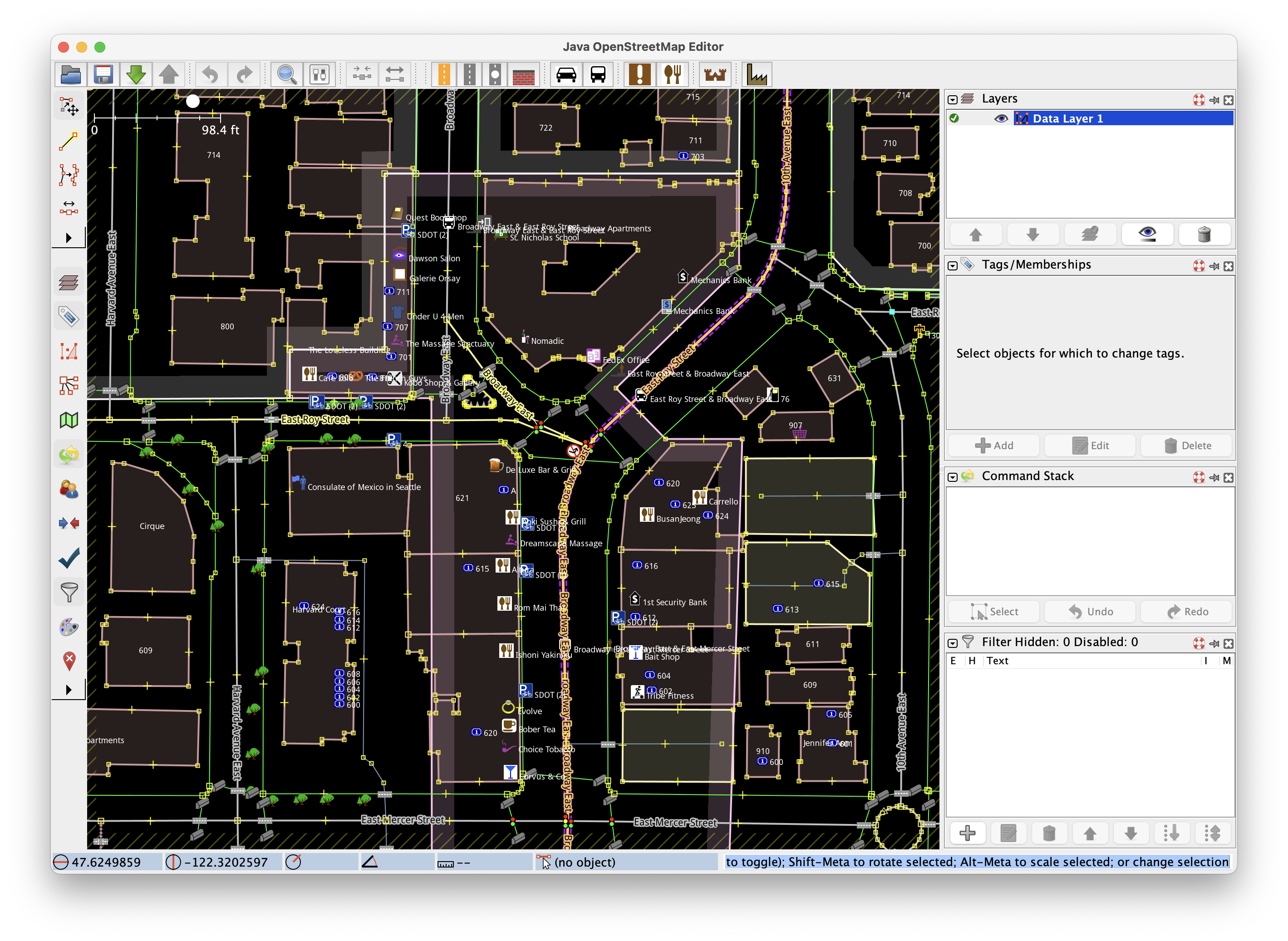Toggle the Filter funnel sidebar button
The height and width of the screenshot is (941, 1288).
click(69, 593)
